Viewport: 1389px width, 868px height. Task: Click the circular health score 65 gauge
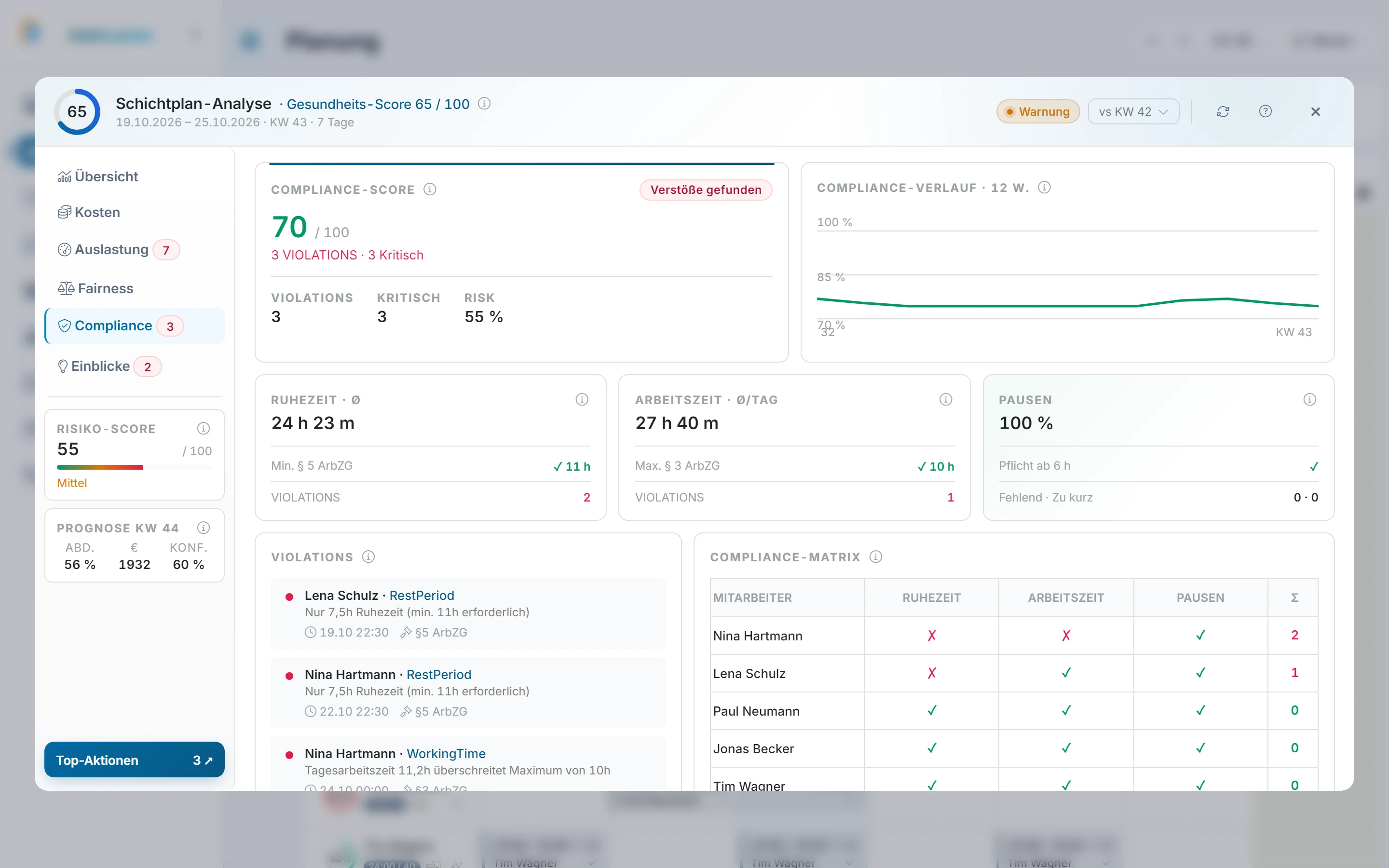[x=77, y=111]
